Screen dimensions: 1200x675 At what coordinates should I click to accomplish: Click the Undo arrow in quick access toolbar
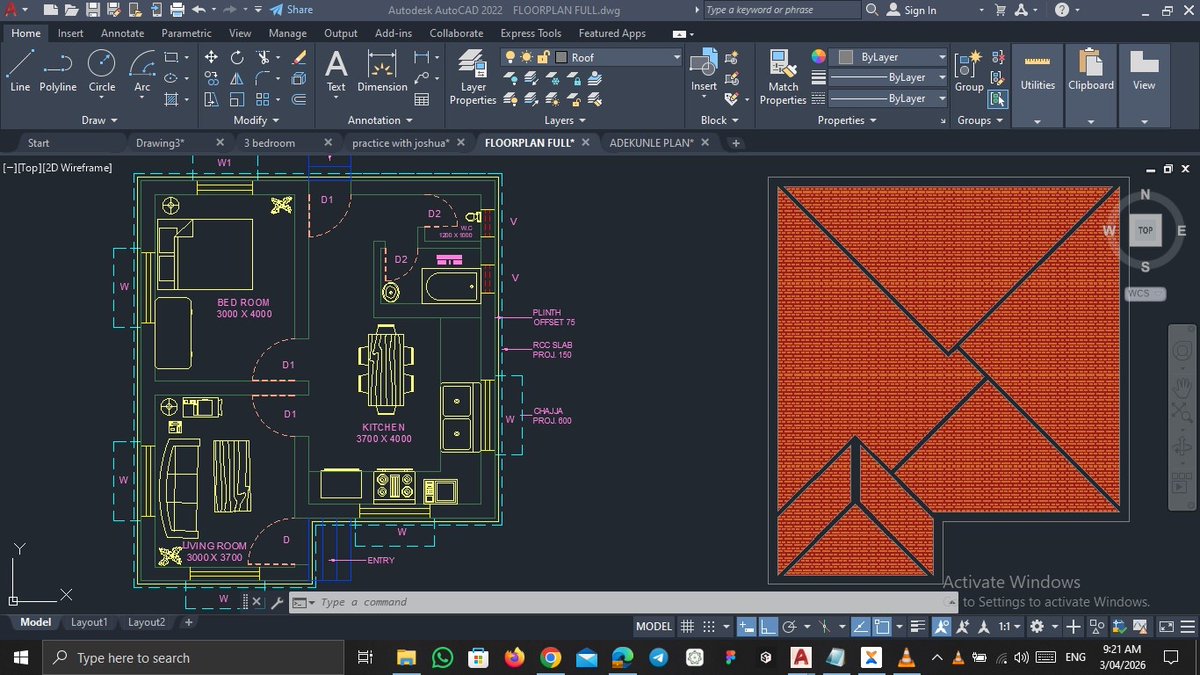click(x=199, y=10)
